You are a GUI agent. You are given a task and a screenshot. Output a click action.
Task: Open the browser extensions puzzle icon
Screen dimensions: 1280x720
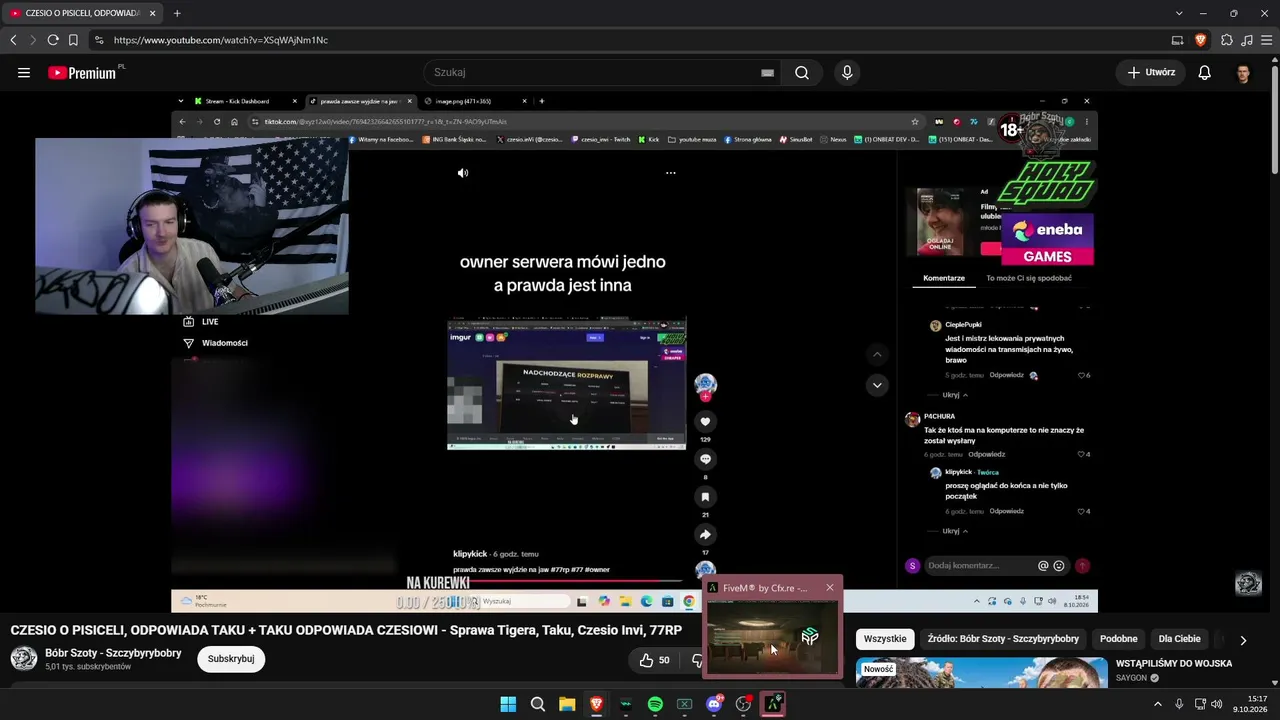1227,40
